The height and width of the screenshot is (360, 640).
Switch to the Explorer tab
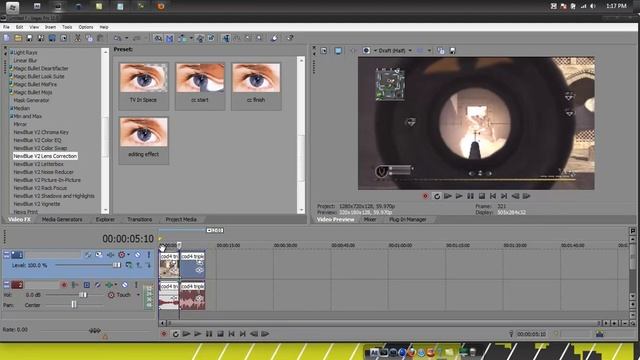(105, 220)
